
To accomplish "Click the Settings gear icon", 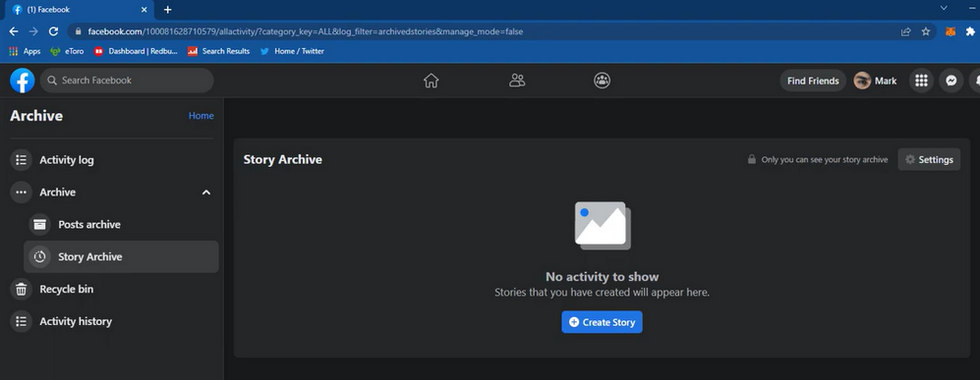I will pyautogui.click(x=910, y=159).
